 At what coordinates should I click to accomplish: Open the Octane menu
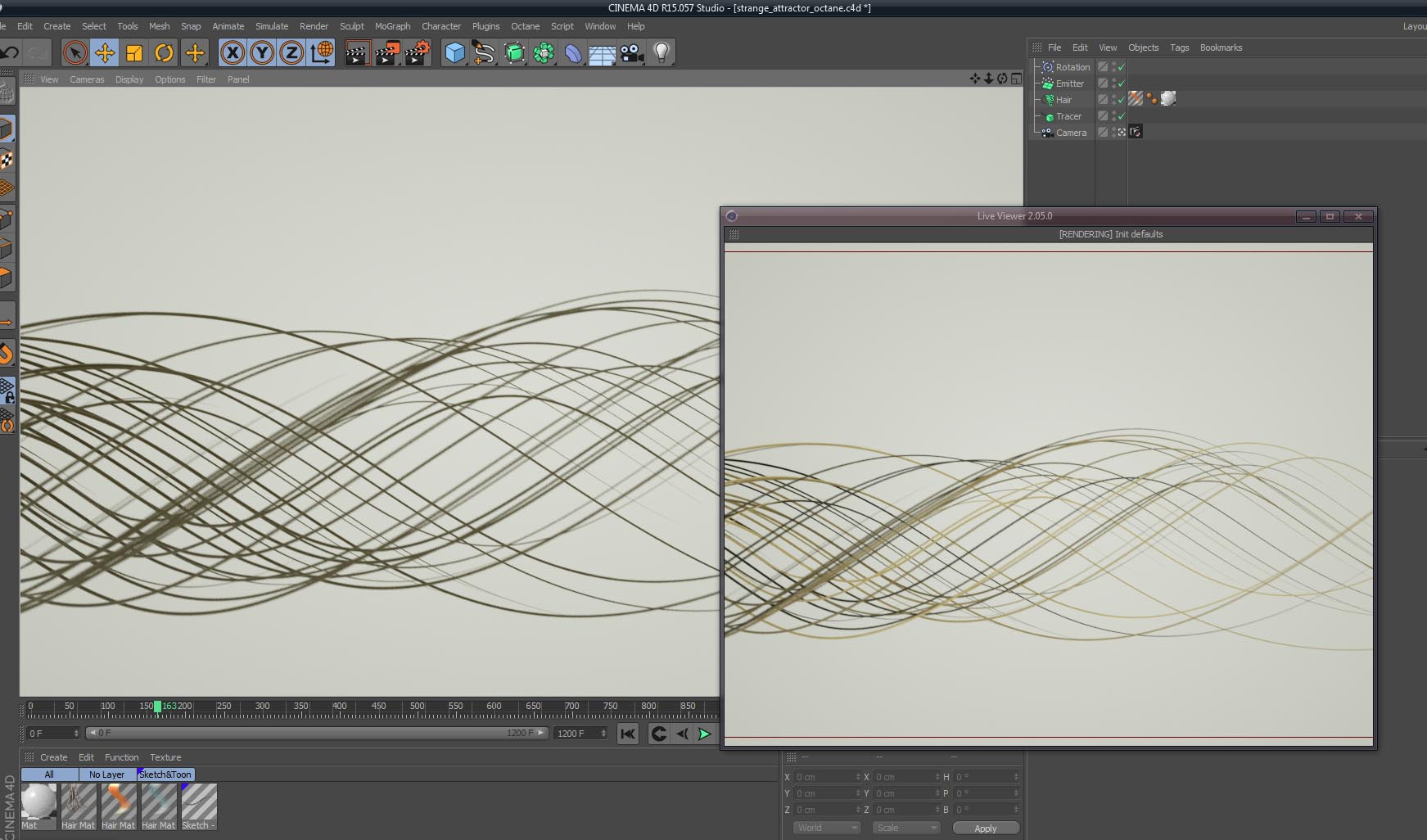[x=525, y=26]
